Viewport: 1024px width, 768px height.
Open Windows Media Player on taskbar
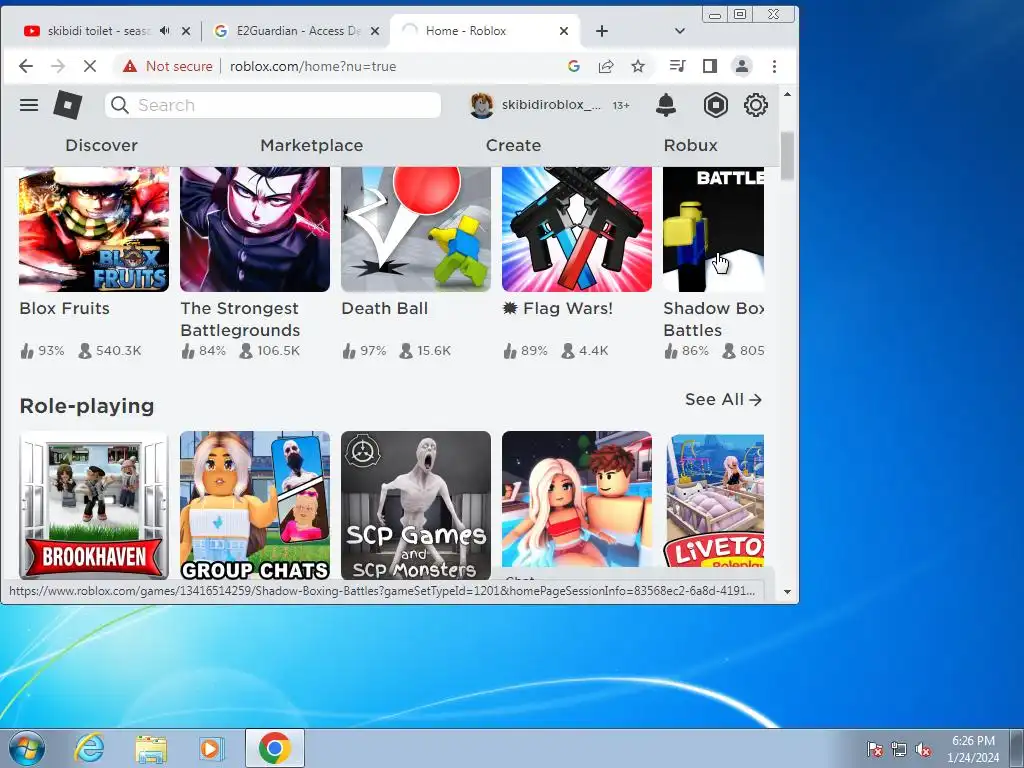pyautogui.click(x=210, y=748)
